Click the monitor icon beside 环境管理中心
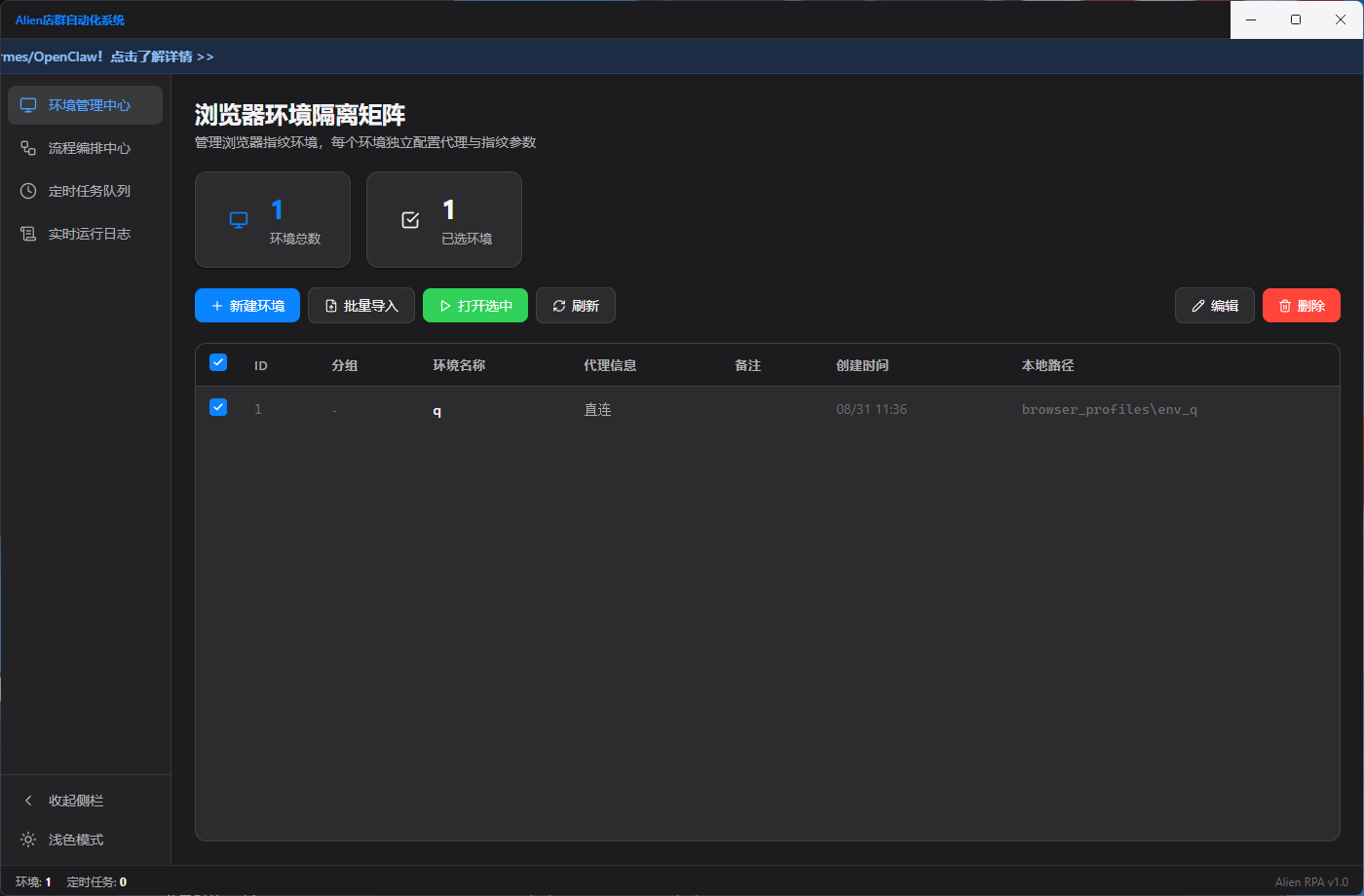 coord(28,105)
